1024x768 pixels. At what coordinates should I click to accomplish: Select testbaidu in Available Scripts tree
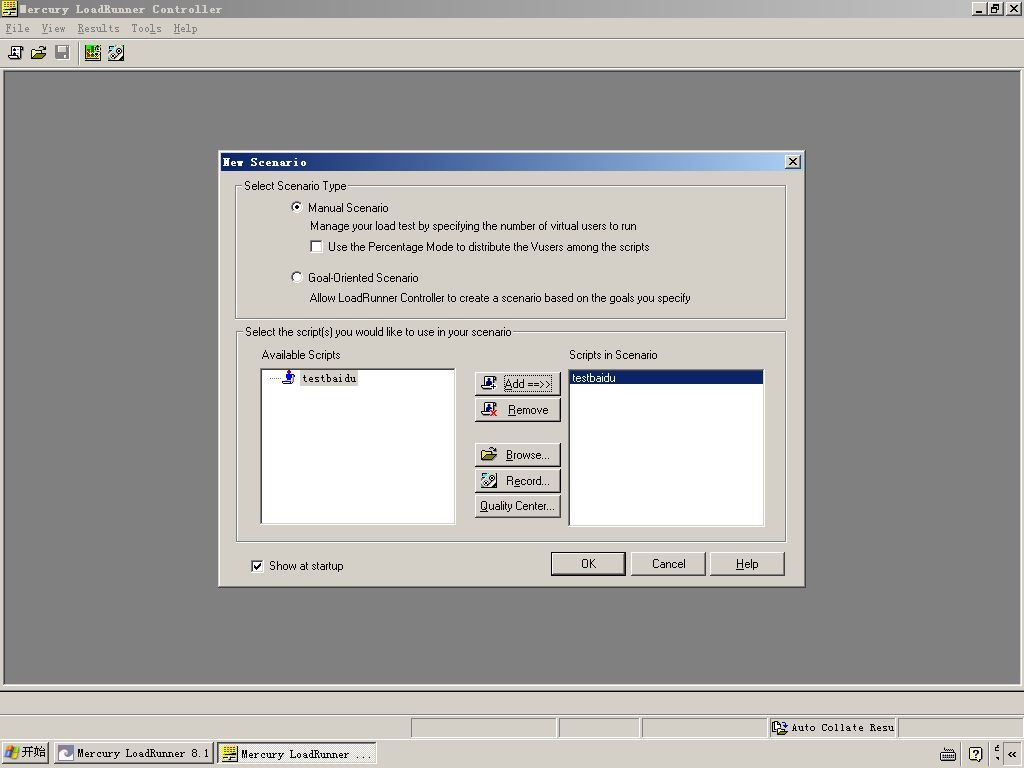tap(329, 378)
